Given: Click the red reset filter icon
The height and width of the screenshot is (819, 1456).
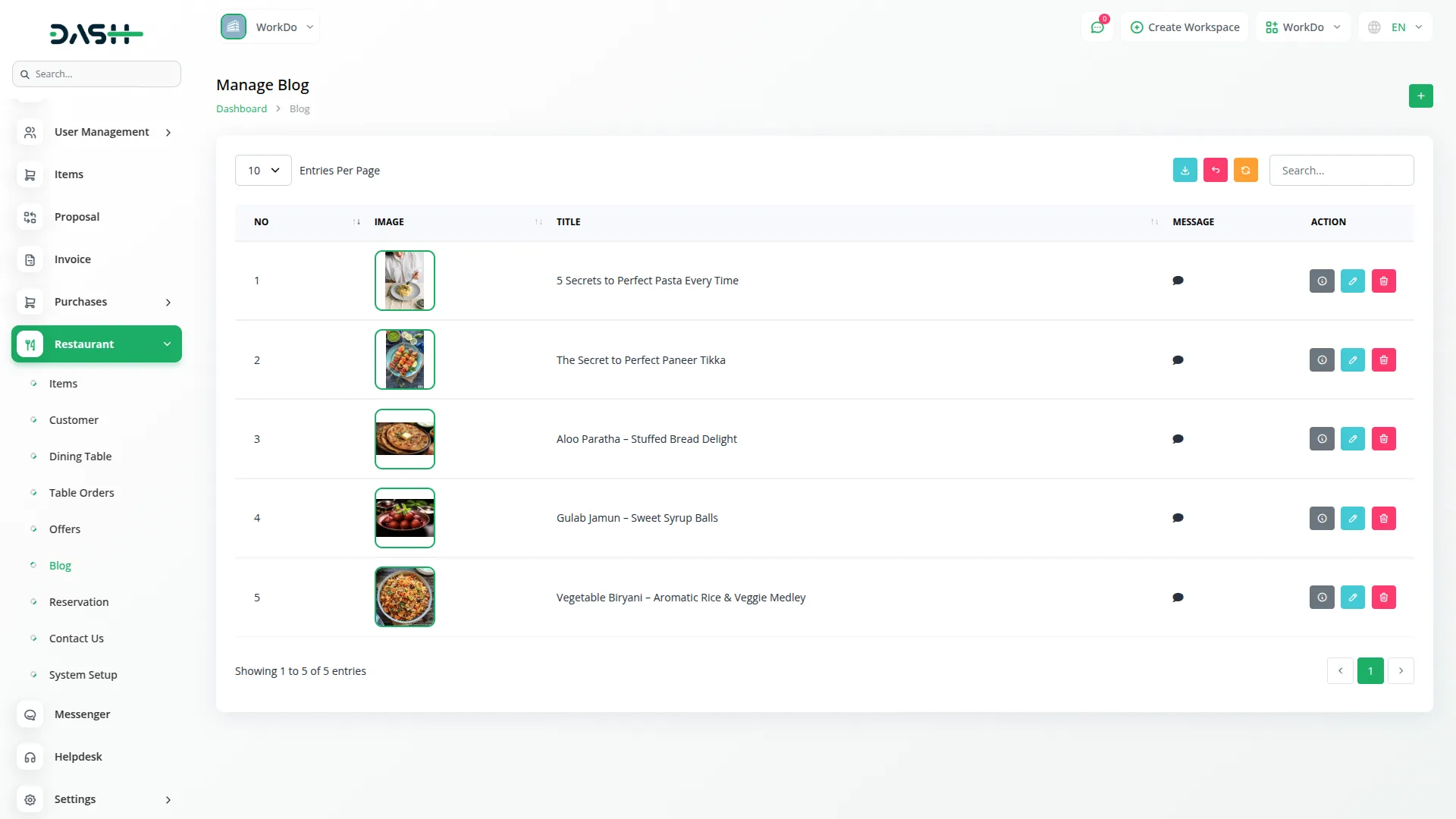Looking at the screenshot, I should click(1215, 170).
